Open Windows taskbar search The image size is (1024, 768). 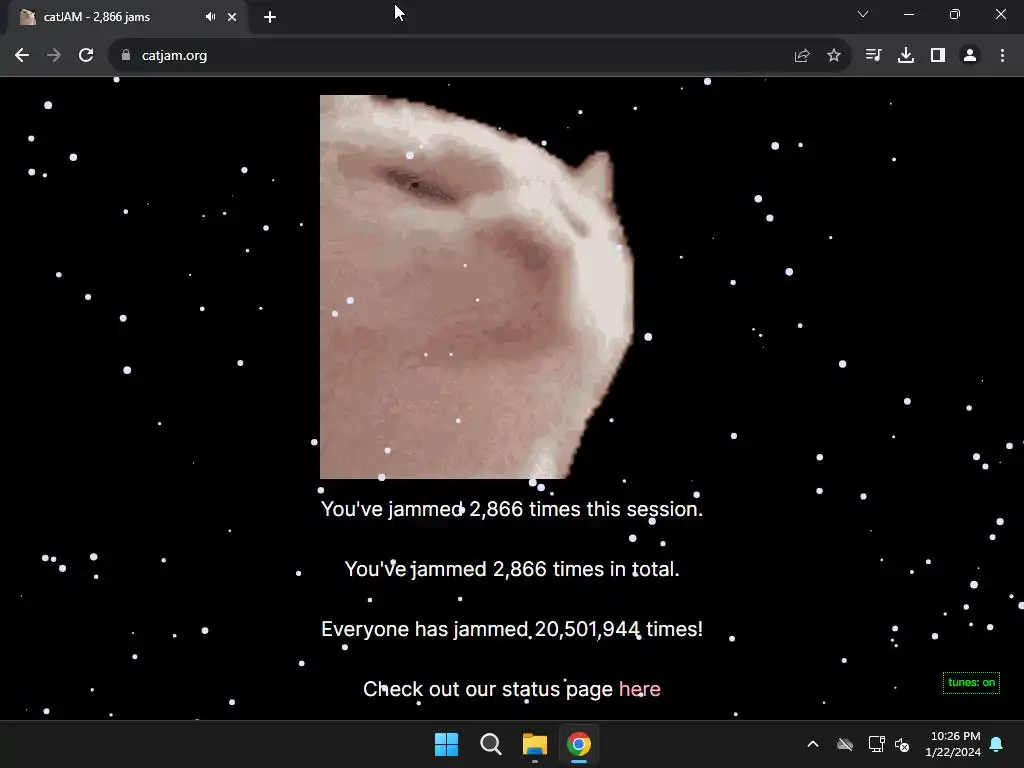490,744
